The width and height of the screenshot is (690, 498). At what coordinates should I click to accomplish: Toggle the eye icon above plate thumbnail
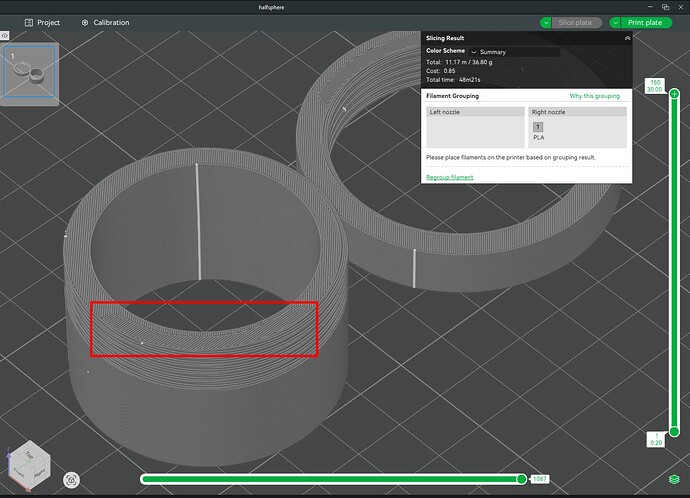coord(4,36)
